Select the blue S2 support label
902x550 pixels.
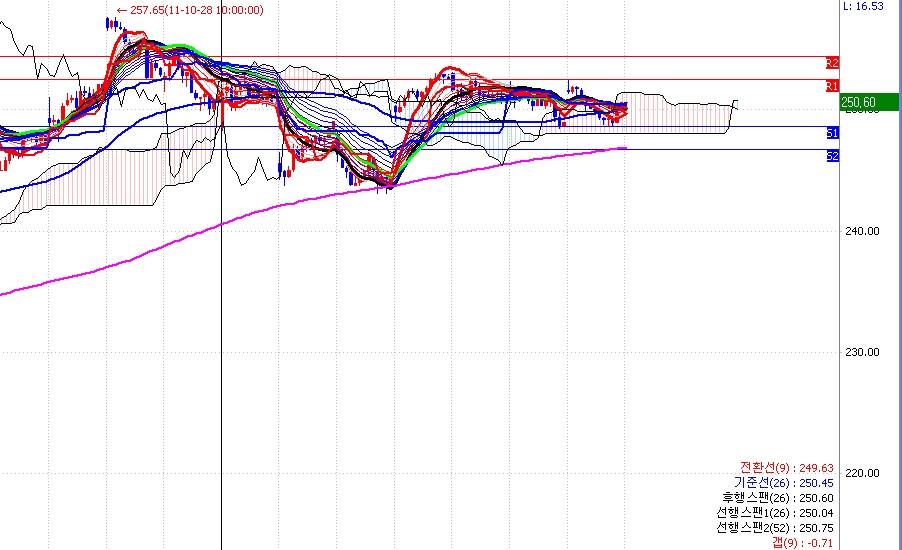pos(832,156)
